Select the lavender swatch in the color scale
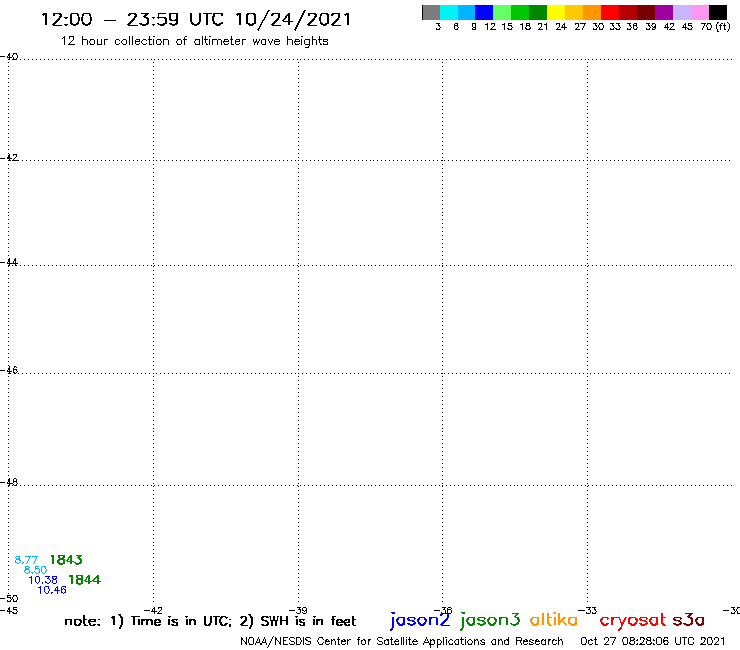This screenshot has height=650, width=740. 682,12
